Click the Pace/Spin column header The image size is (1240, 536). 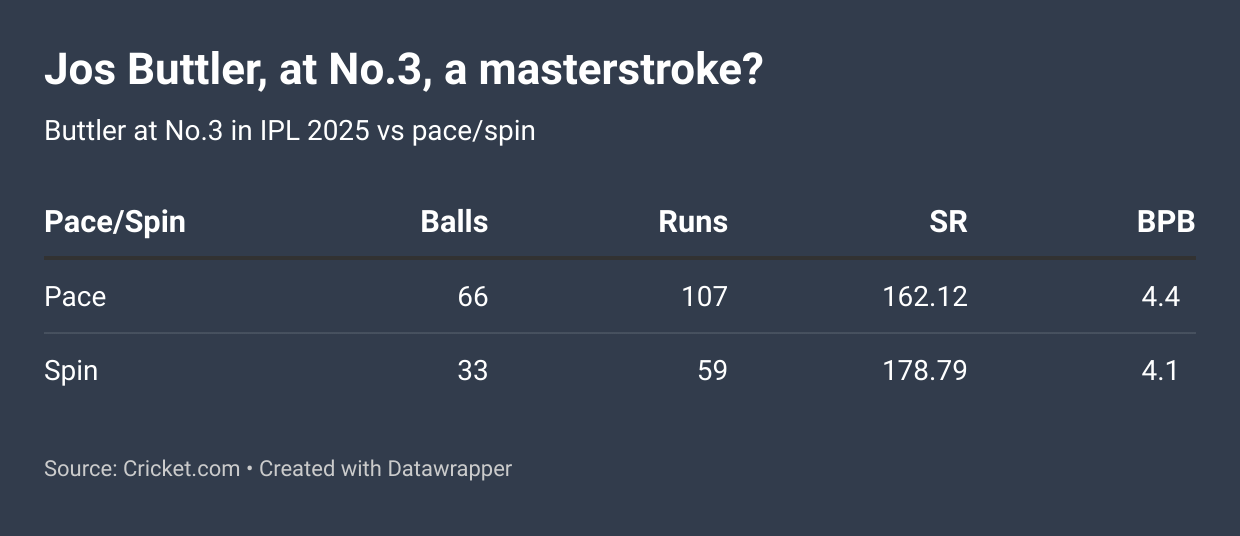pos(115,222)
